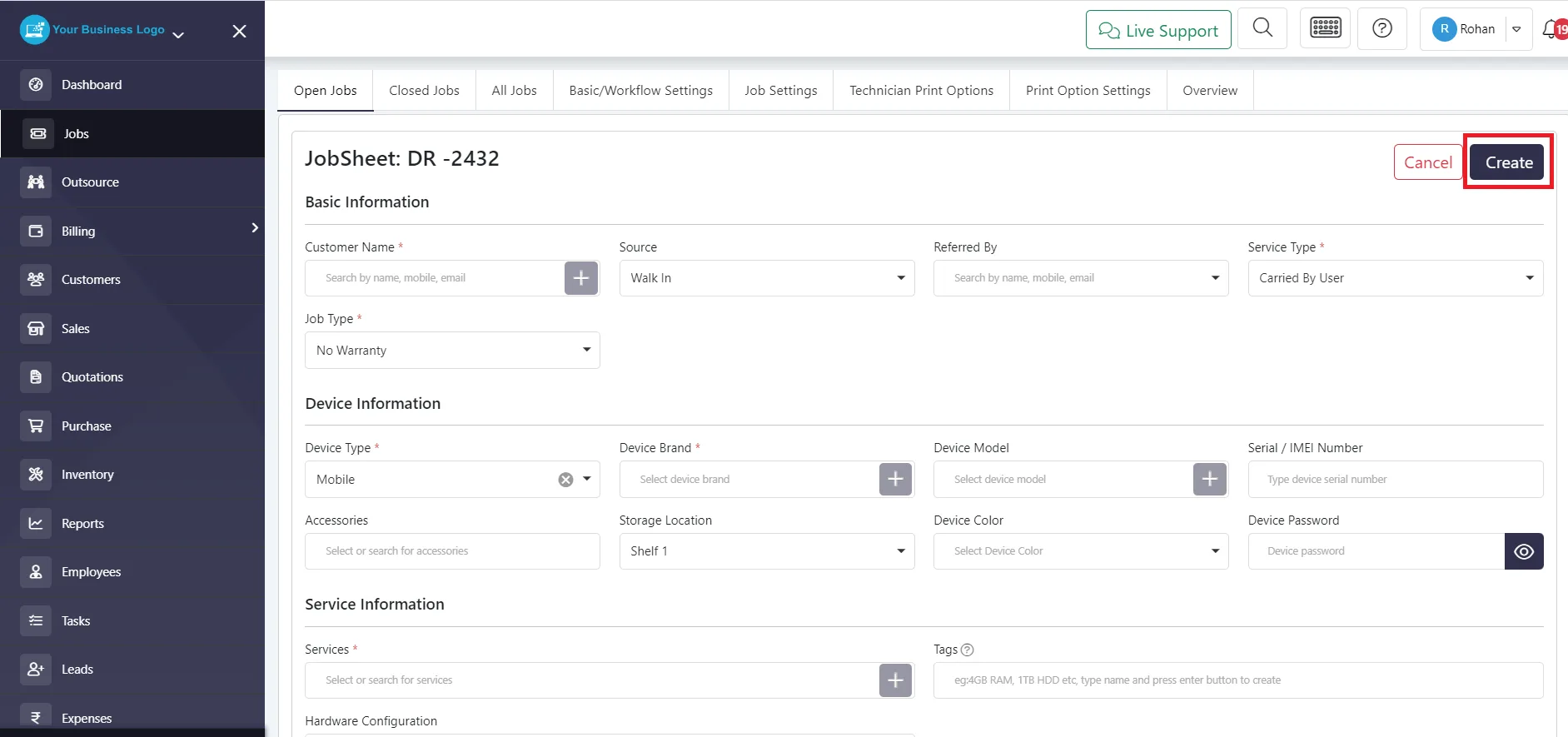Click the Create button
This screenshot has height=737, width=1568.
(1508, 162)
